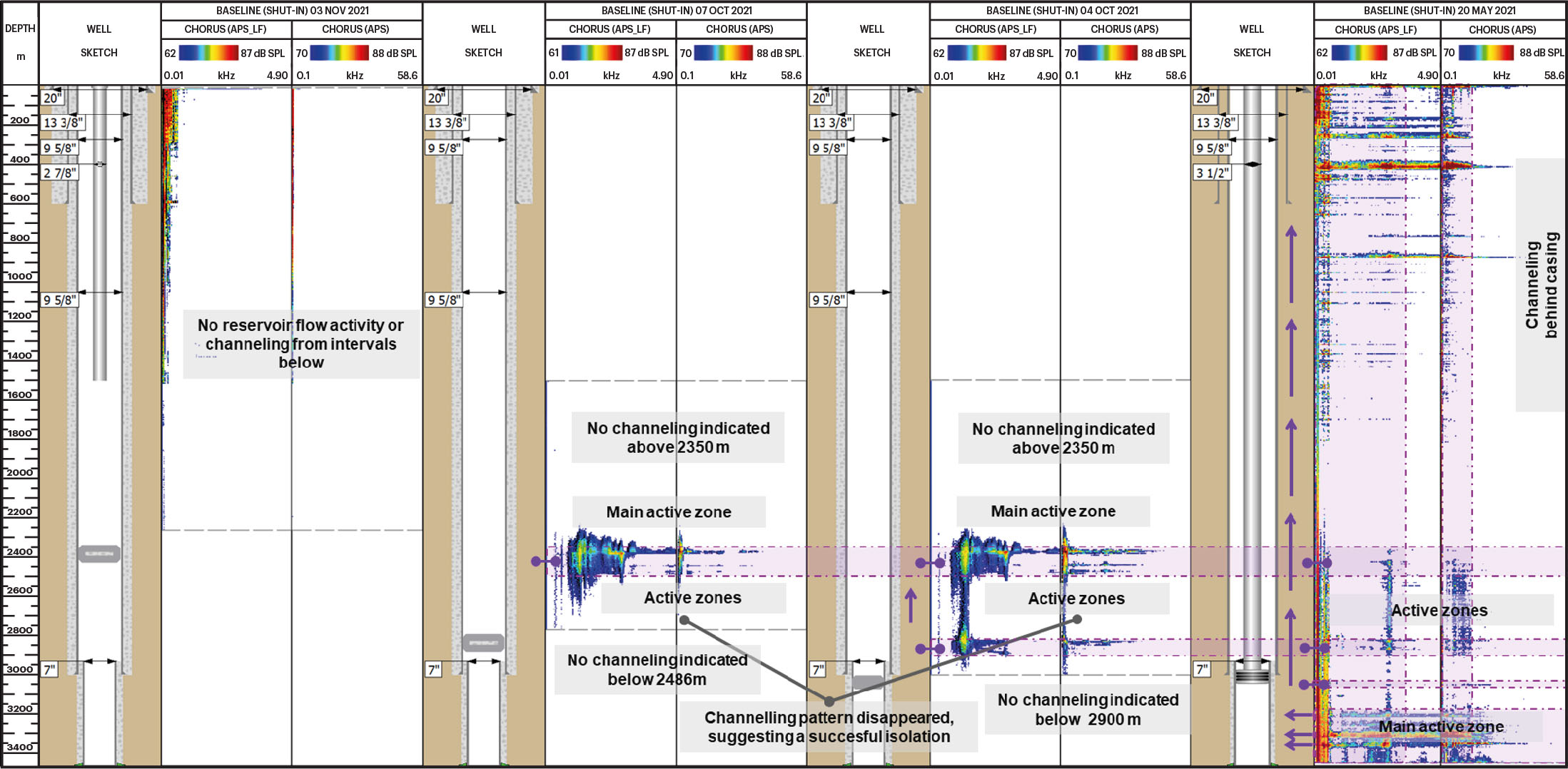Screen dimensions: 1568x769
Task: Click the gray packer in the first well sketch
Action: point(99,554)
